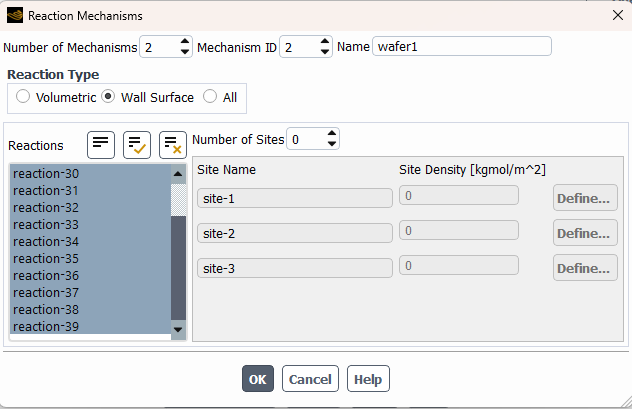The image size is (632, 409).
Task: Click the site-3 name field
Action: click(x=295, y=268)
